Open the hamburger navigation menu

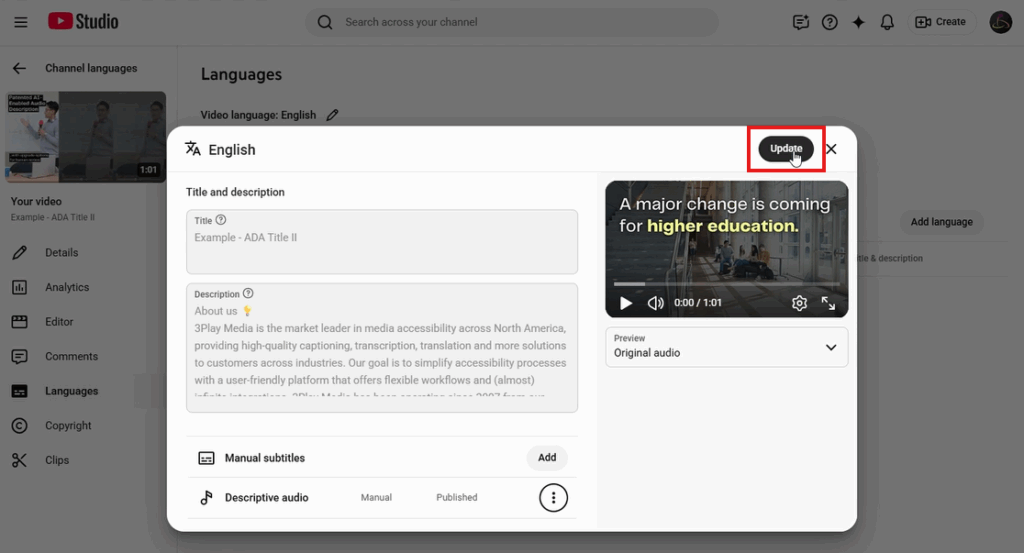coord(21,22)
